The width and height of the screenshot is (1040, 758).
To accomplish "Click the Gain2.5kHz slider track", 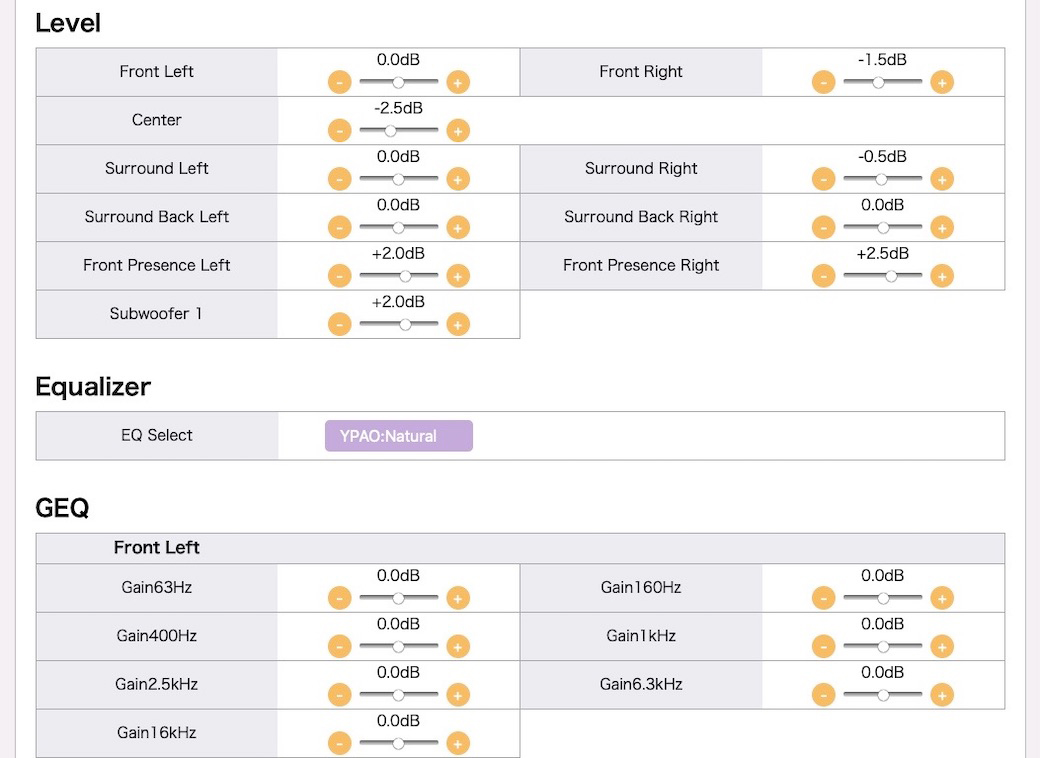I will [399, 695].
